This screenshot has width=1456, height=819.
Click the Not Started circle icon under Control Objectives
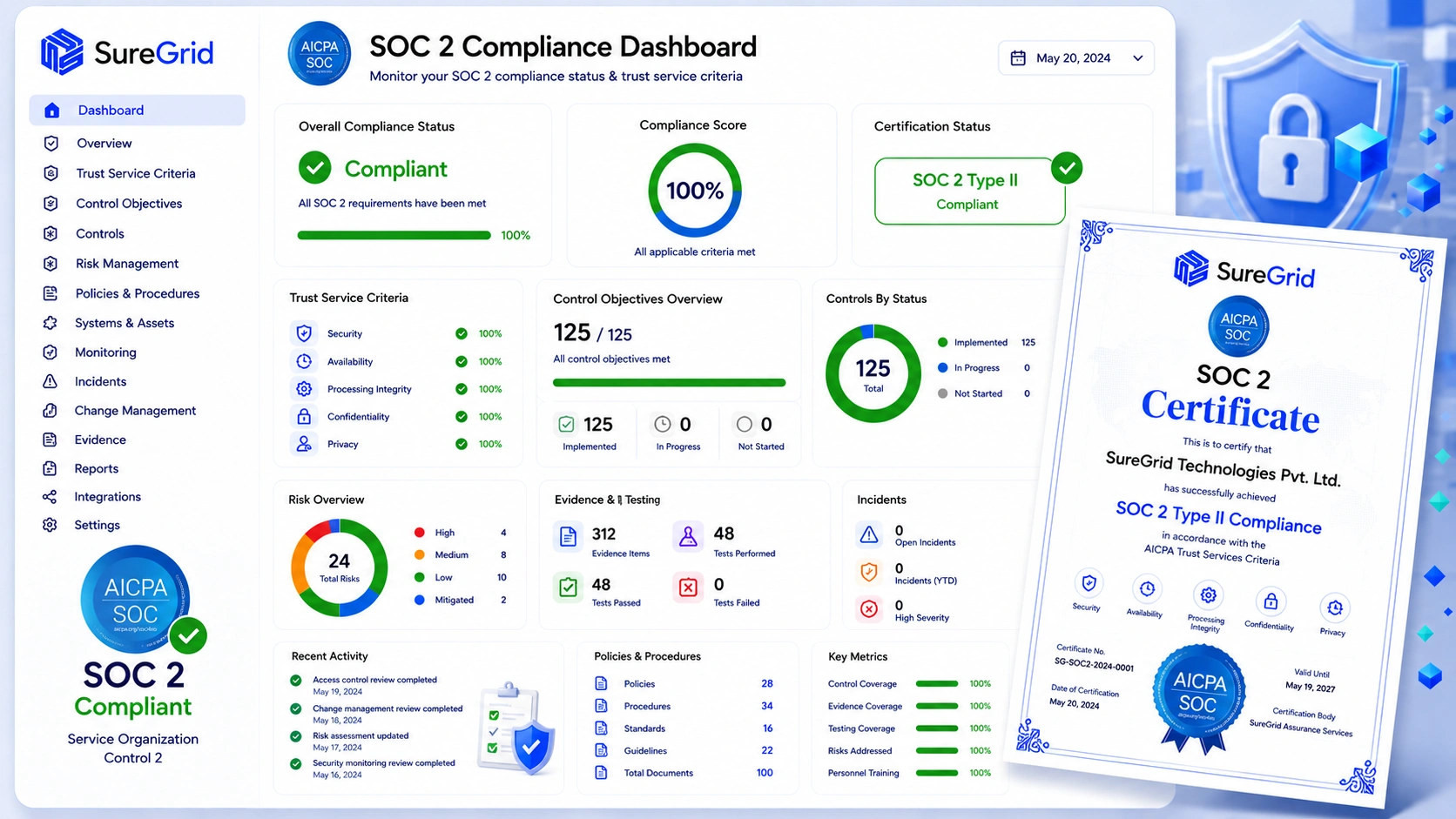[x=744, y=425]
